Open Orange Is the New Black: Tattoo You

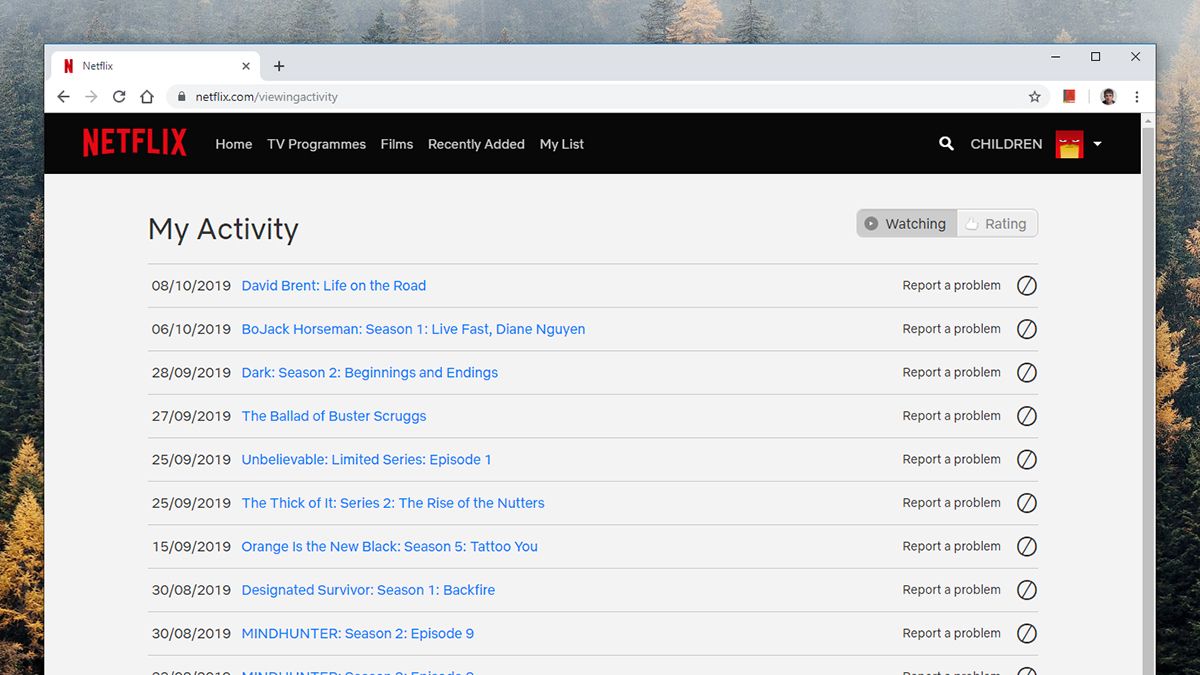(x=390, y=547)
